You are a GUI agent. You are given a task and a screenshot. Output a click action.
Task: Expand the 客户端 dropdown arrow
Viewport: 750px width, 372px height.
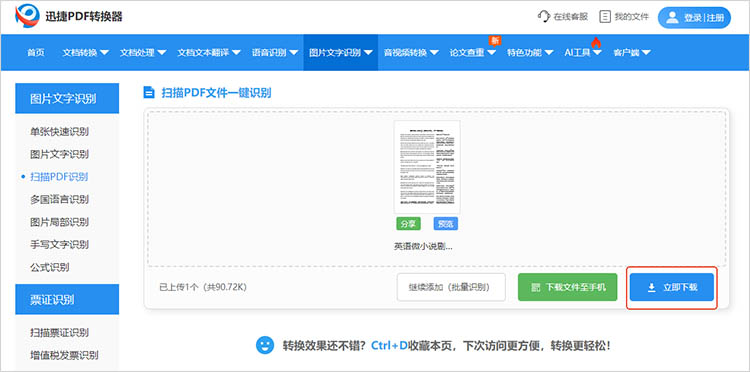(646, 53)
